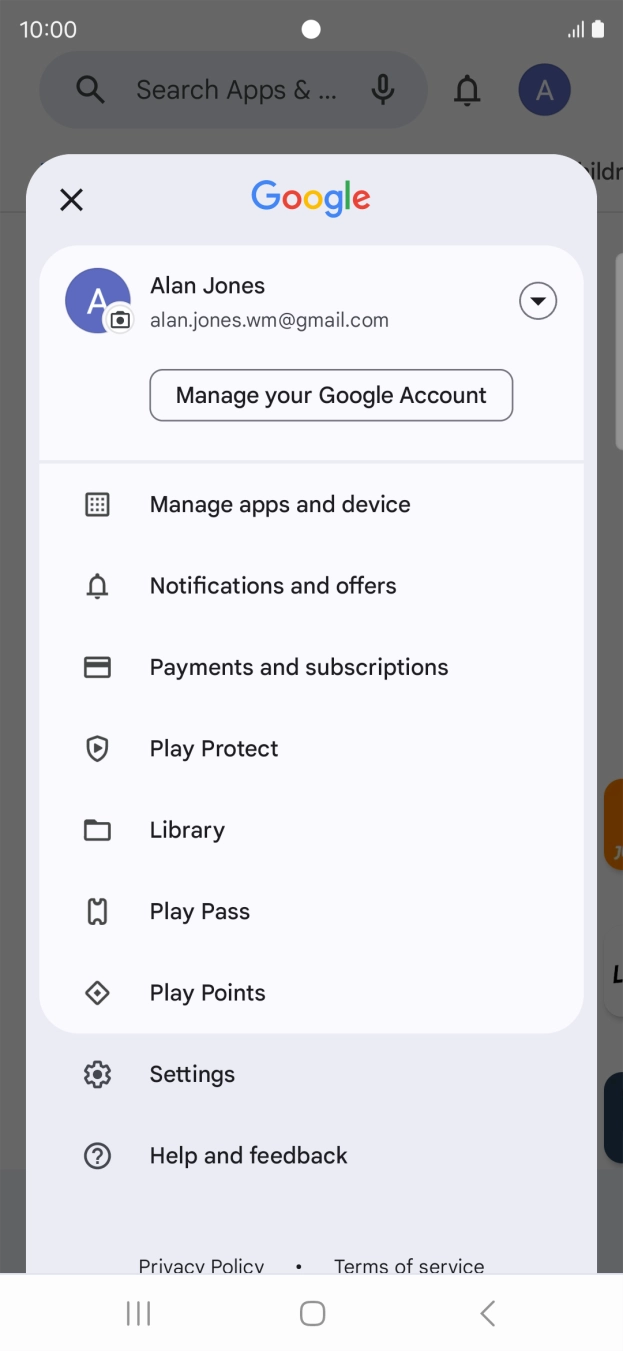
Task: Expand the account switcher dropdown arrow
Action: tap(538, 301)
